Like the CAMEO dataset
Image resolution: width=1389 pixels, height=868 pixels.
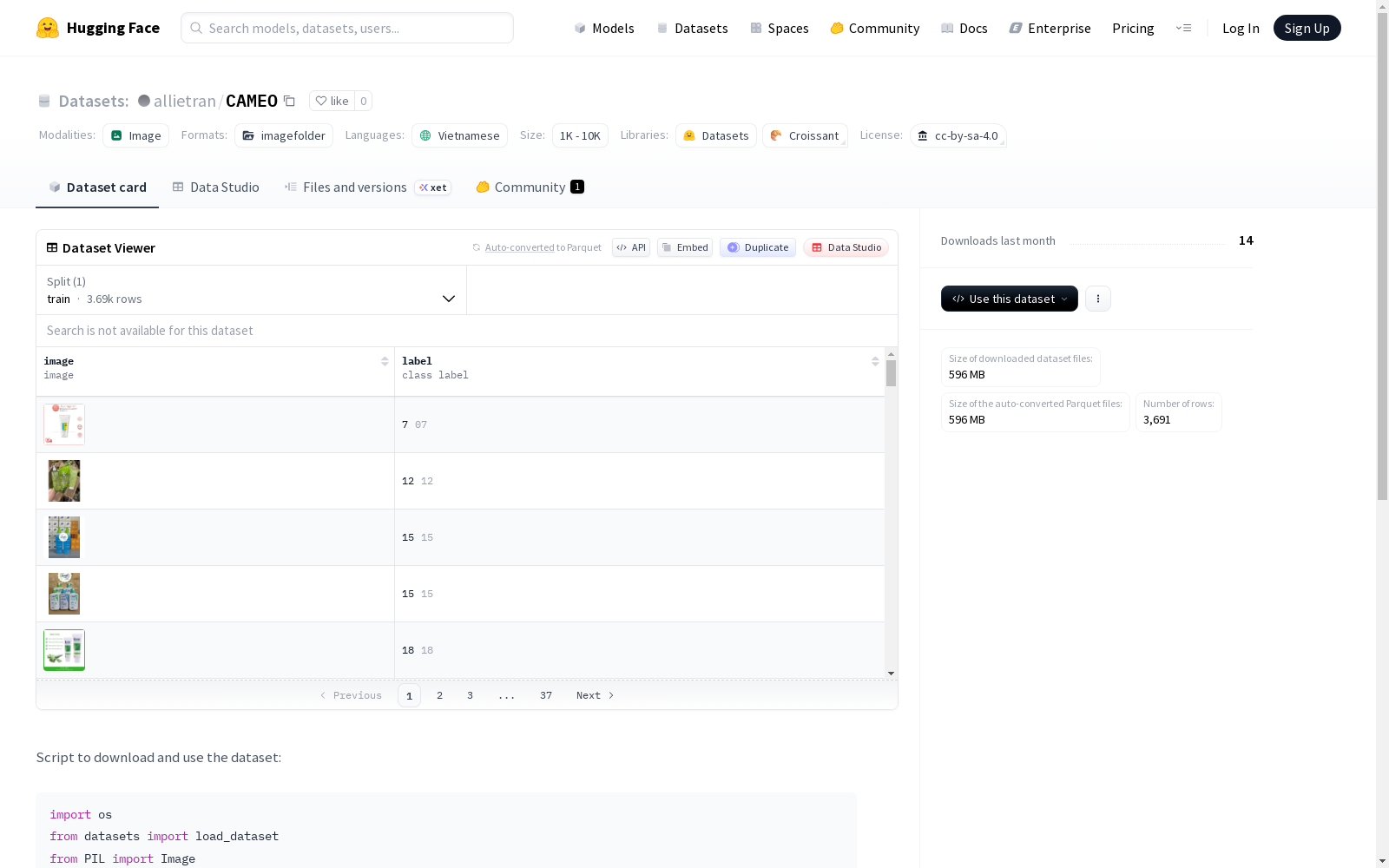(332, 101)
